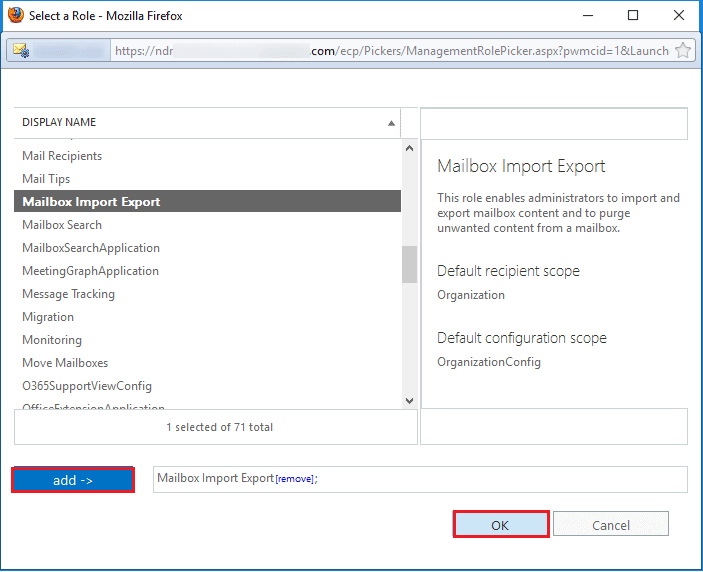Click the site identity mail icon
Viewport: 703px width, 572px height.
click(x=21, y=50)
